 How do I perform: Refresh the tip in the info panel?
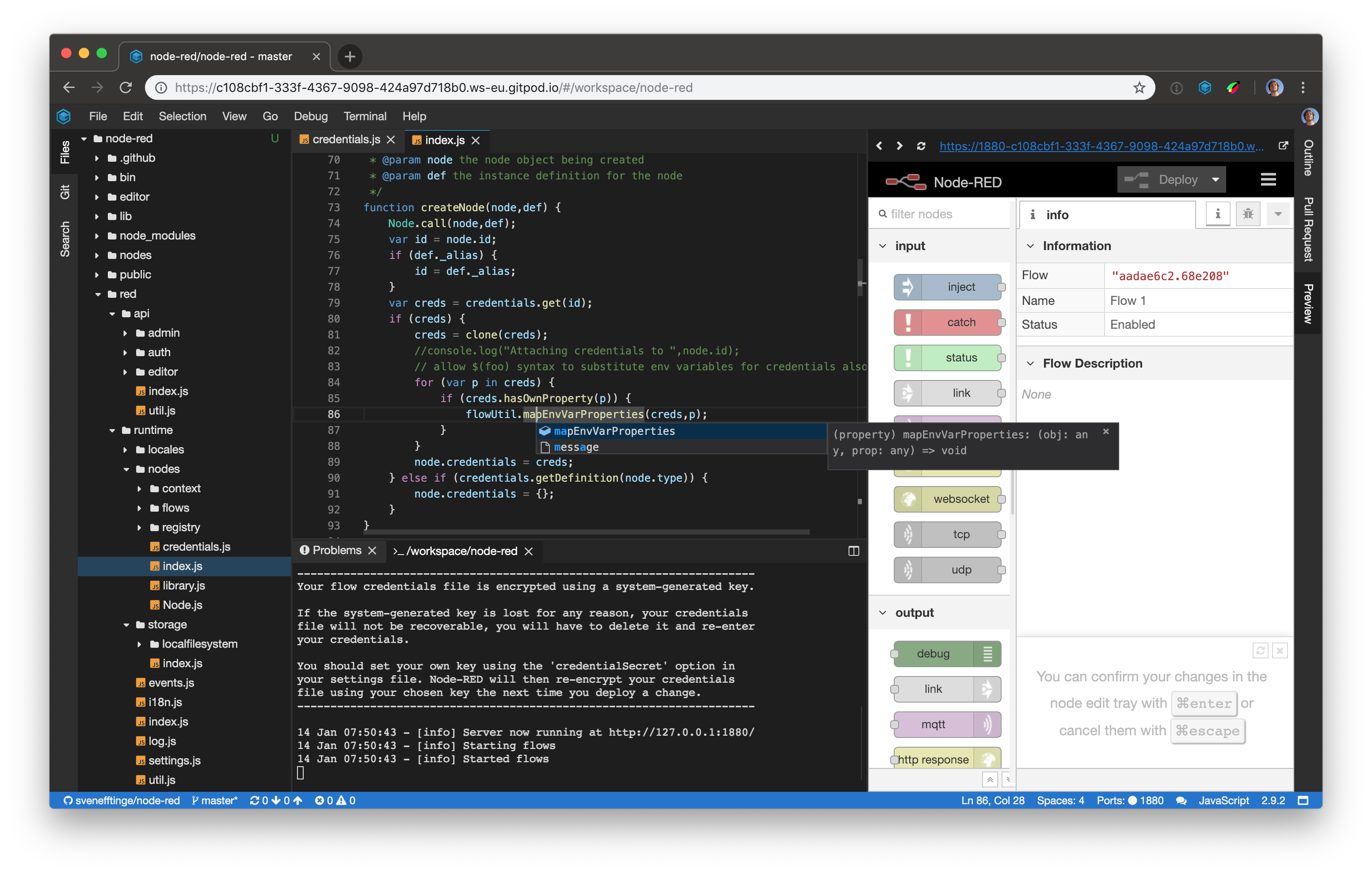1260,651
